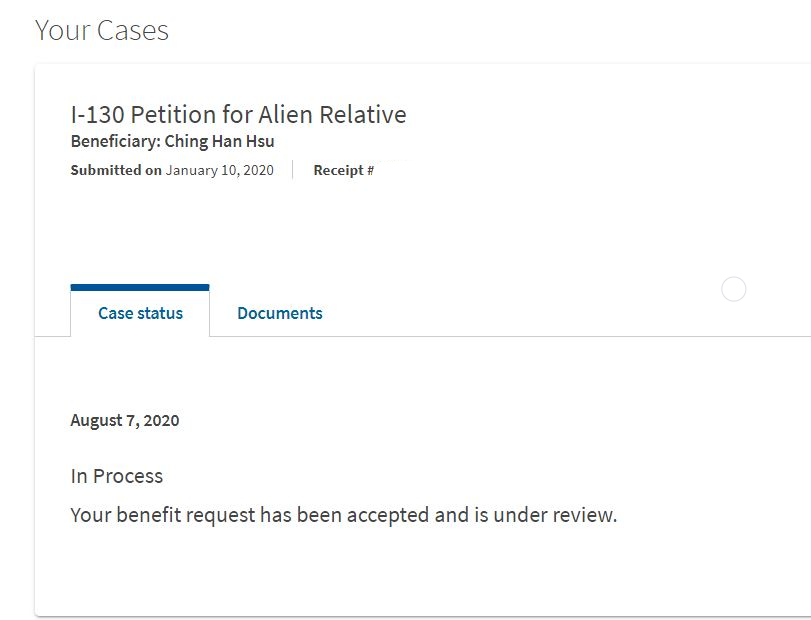
Task: Click the word Relative in the petition title
Action: click(x=363, y=114)
